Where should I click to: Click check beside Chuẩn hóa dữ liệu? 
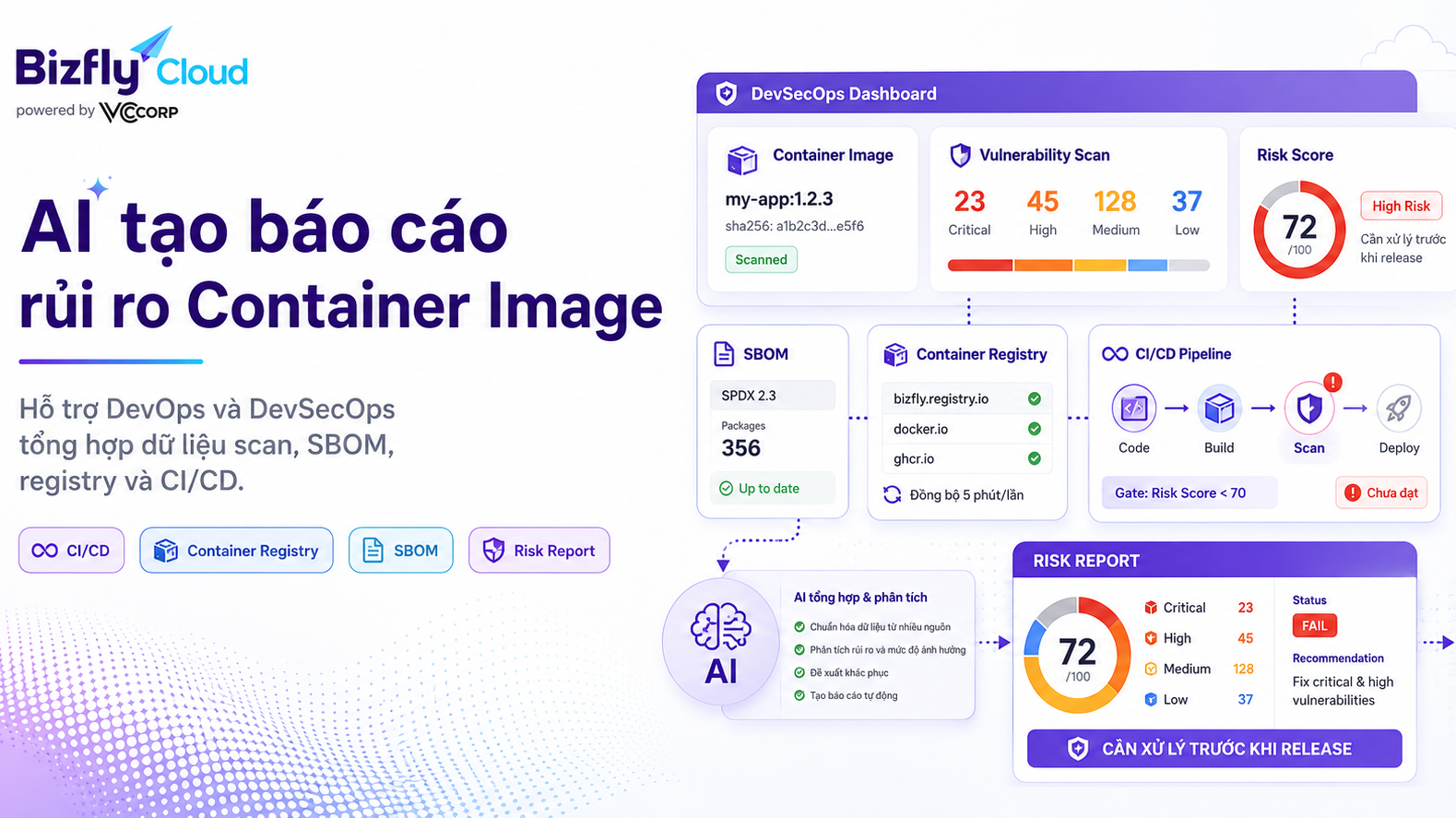point(799,627)
